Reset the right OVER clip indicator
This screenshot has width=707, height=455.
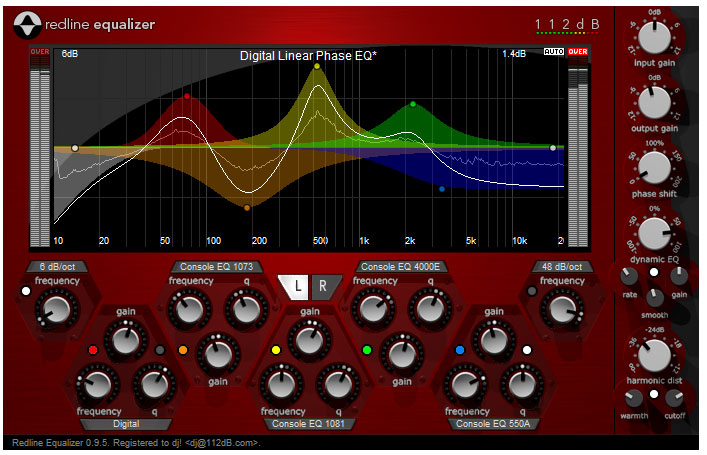pyautogui.click(x=578, y=52)
